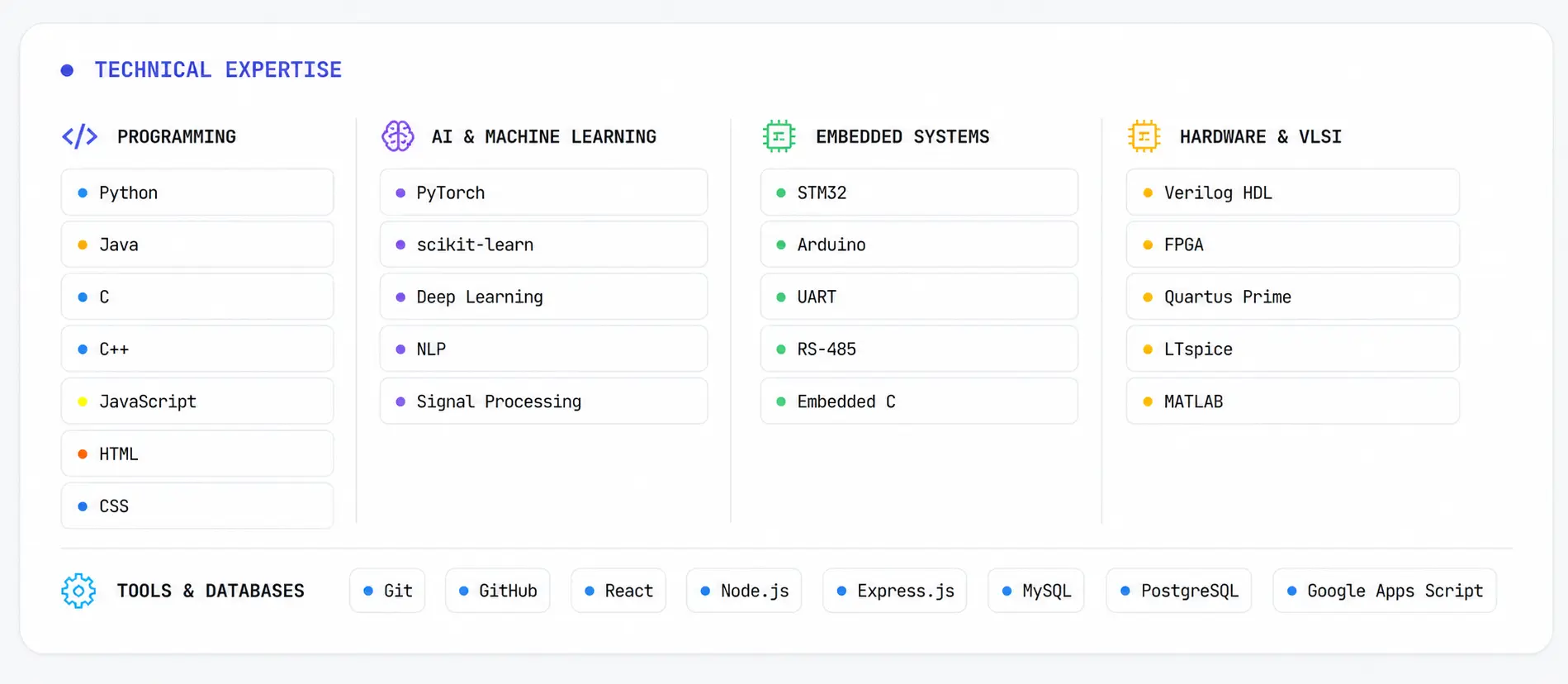Click the MySQL database chip
The height and width of the screenshot is (684, 1568).
[1036, 591]
